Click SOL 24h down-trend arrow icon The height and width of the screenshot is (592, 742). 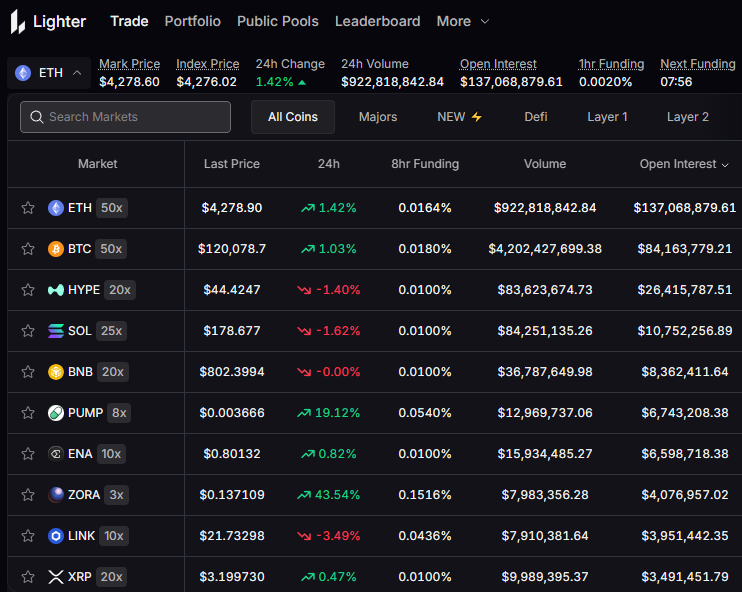click(x=304, y=331)
